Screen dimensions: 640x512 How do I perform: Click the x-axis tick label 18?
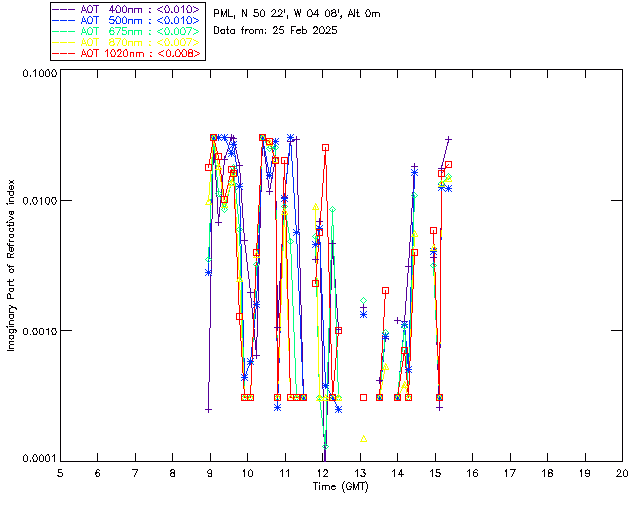[x=547, y=473]
